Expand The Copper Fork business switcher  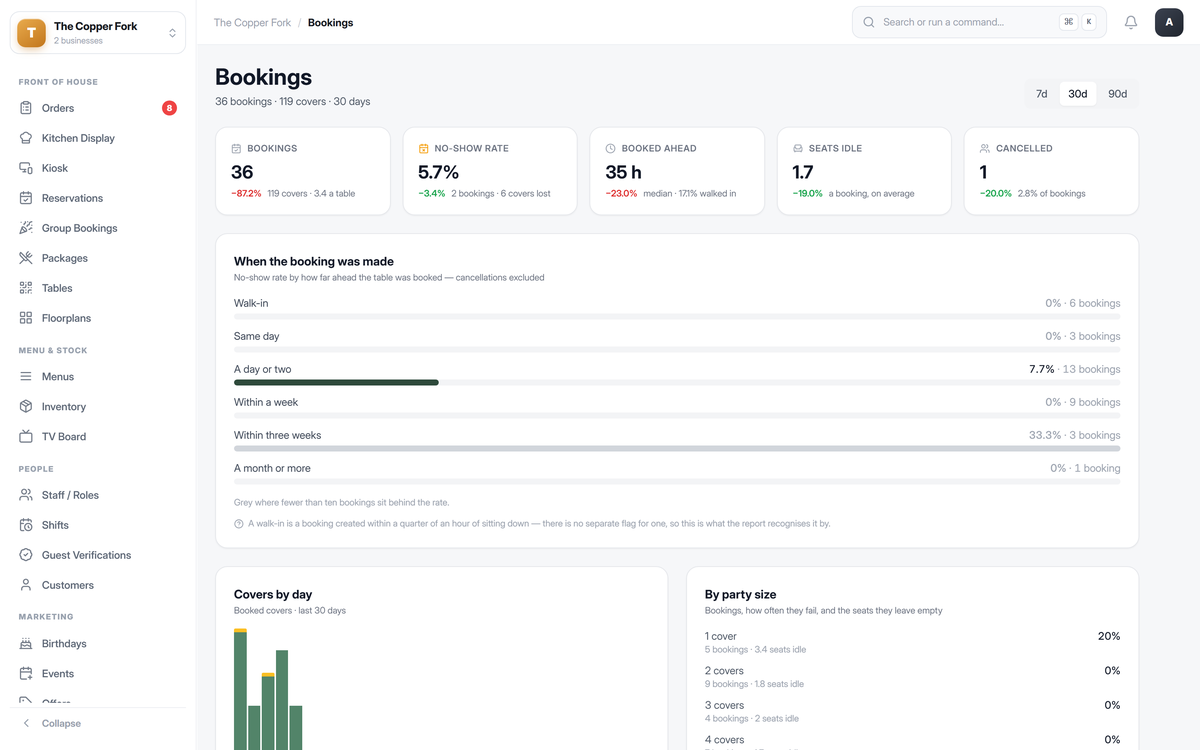point(98,33)
